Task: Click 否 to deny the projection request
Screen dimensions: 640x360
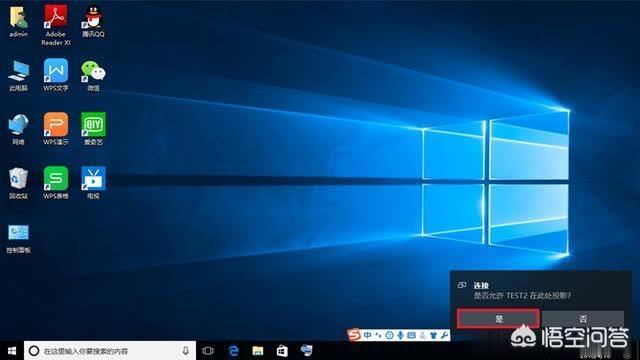Action: click(583, 319)
